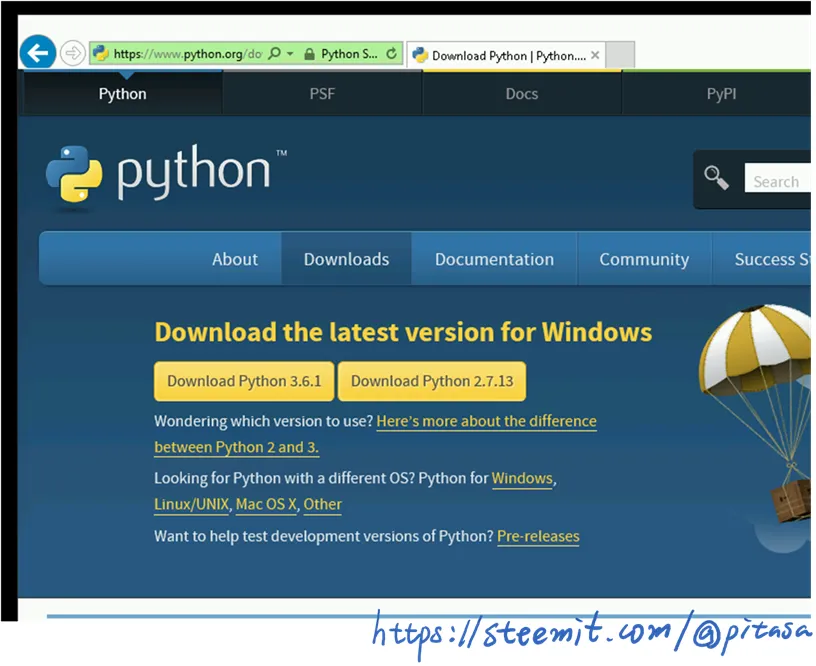Open the About menu item
The width and height of the screenshot is (816, 666).
tap(235, 259)
